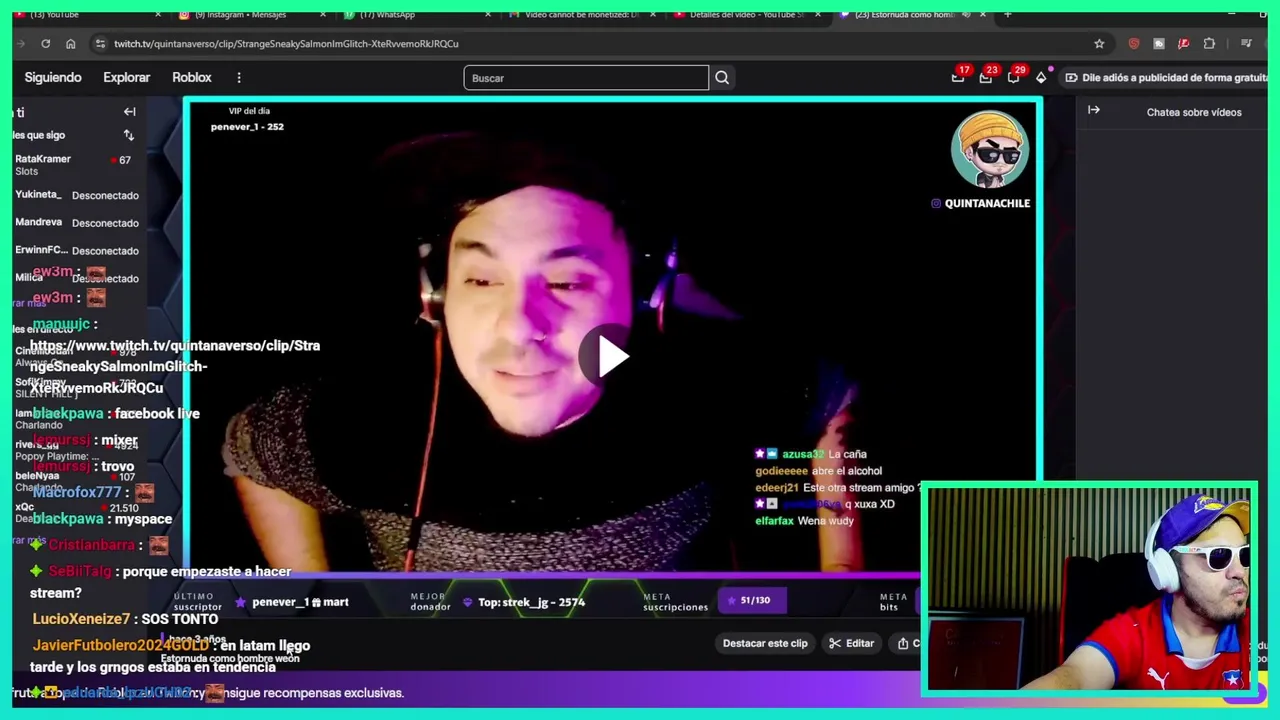The image size is (1280, 720).
Task: Click the red shield extension icon
Action: point(1133,43)
